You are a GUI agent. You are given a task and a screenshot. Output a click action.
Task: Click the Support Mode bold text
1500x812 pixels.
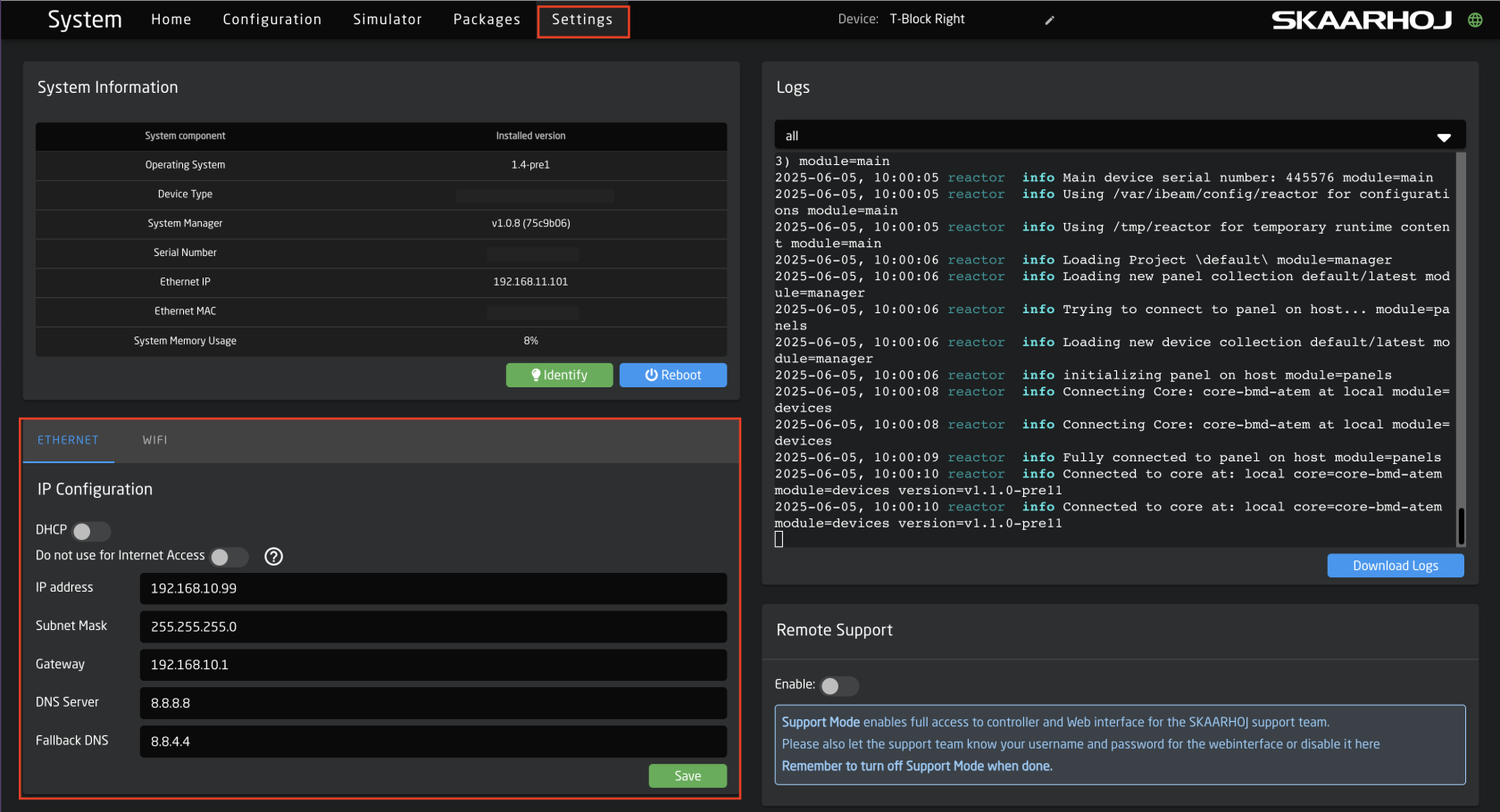pos(821,723)
